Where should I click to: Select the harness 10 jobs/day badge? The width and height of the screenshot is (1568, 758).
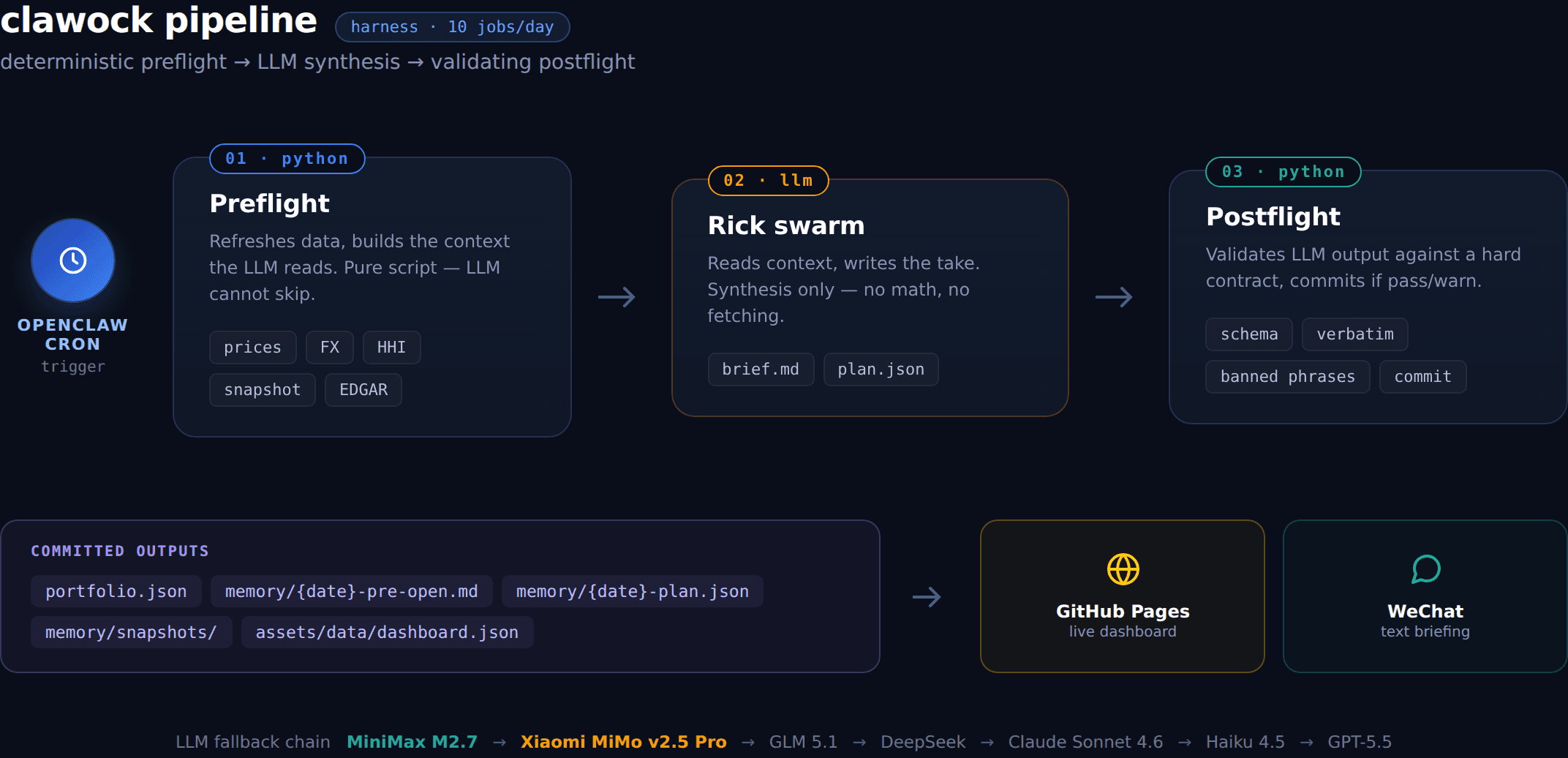pos(452,27)
